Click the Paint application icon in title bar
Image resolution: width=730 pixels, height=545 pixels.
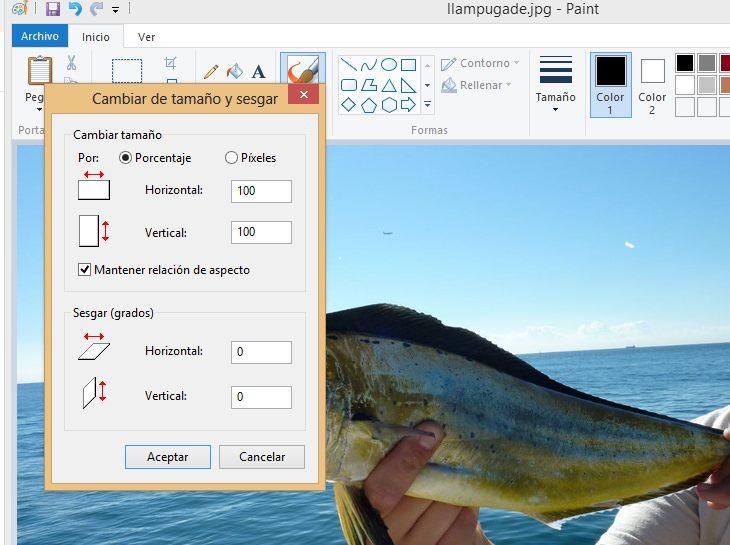tap(20, 8)
